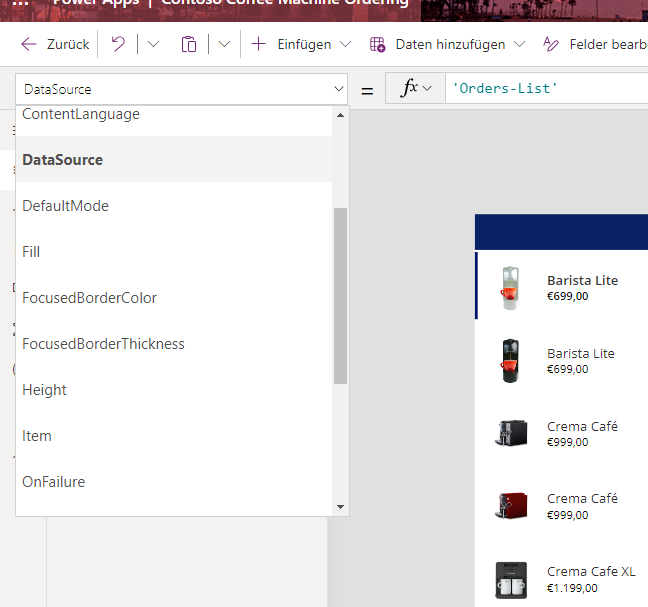Click the Crema Cafe XL title text

point(591,571)
